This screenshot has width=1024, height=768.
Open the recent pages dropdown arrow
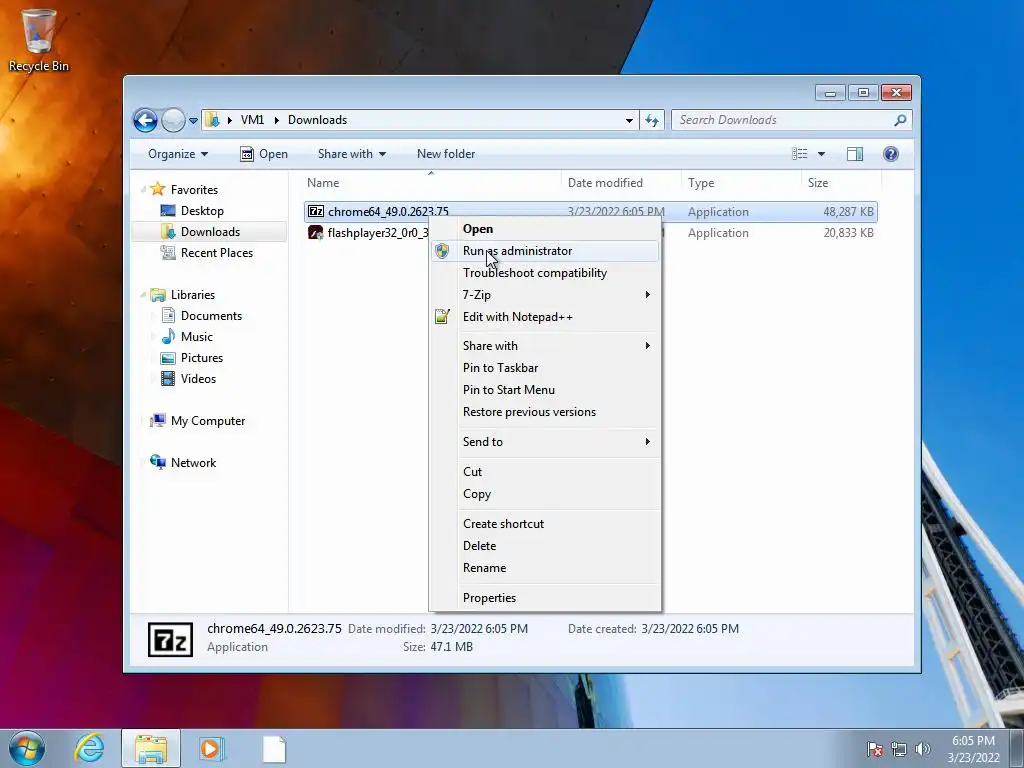coord(193,121)
